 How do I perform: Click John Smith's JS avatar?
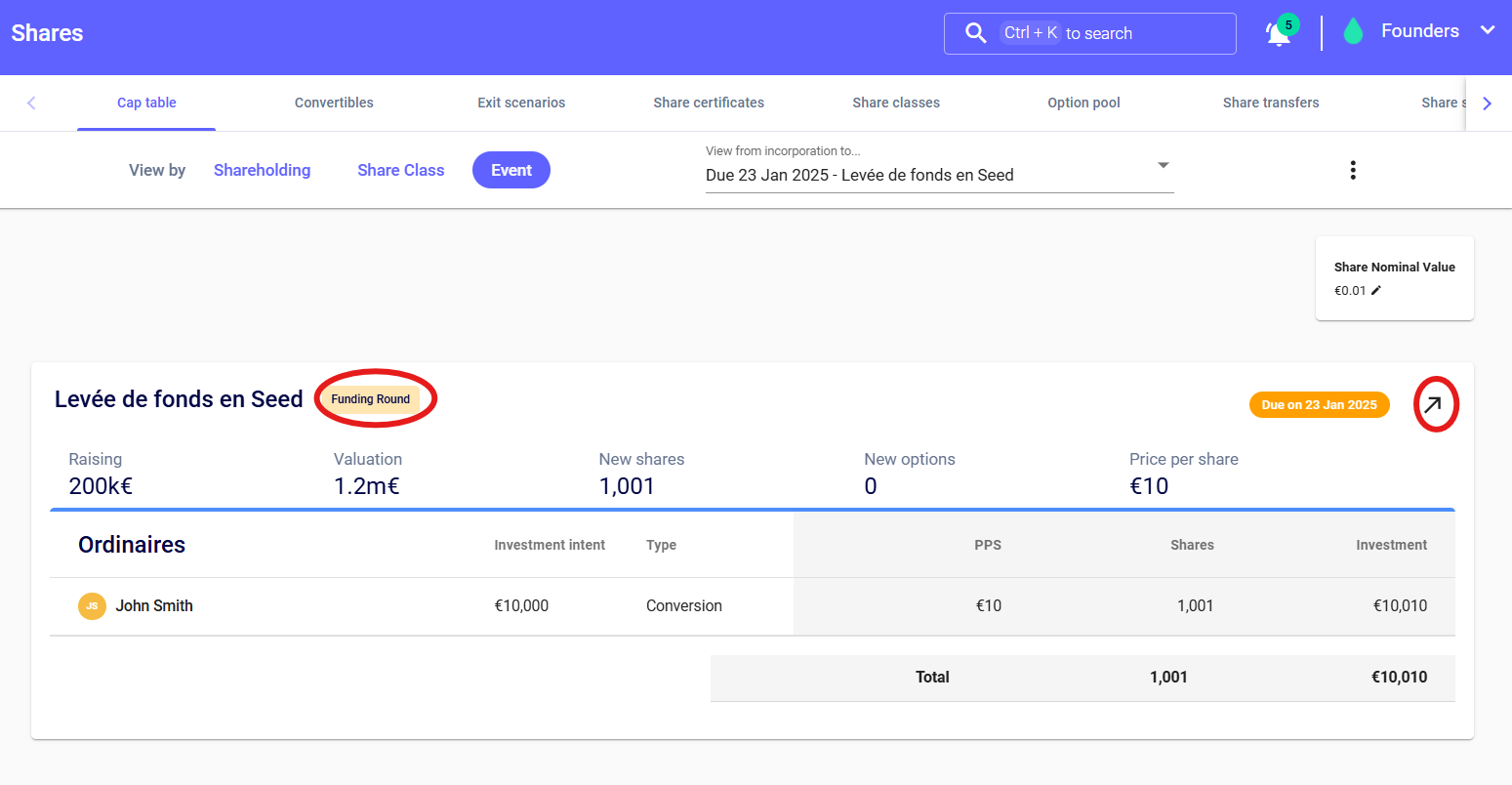[x=92, y=606]
